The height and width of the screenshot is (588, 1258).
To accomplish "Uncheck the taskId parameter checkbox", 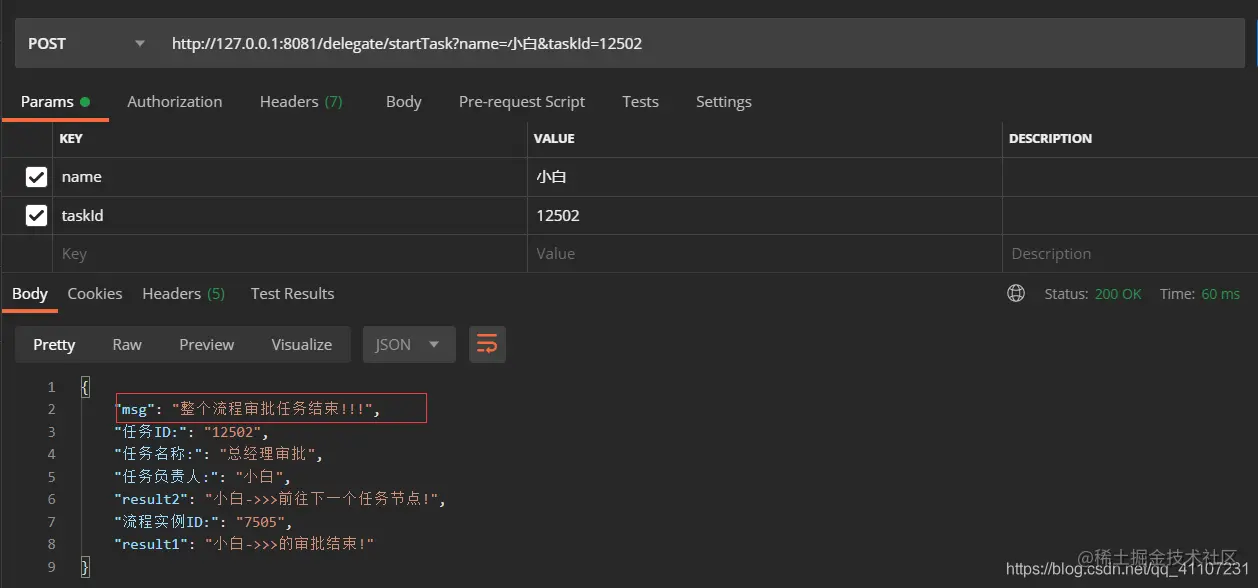I will [36, 215].
